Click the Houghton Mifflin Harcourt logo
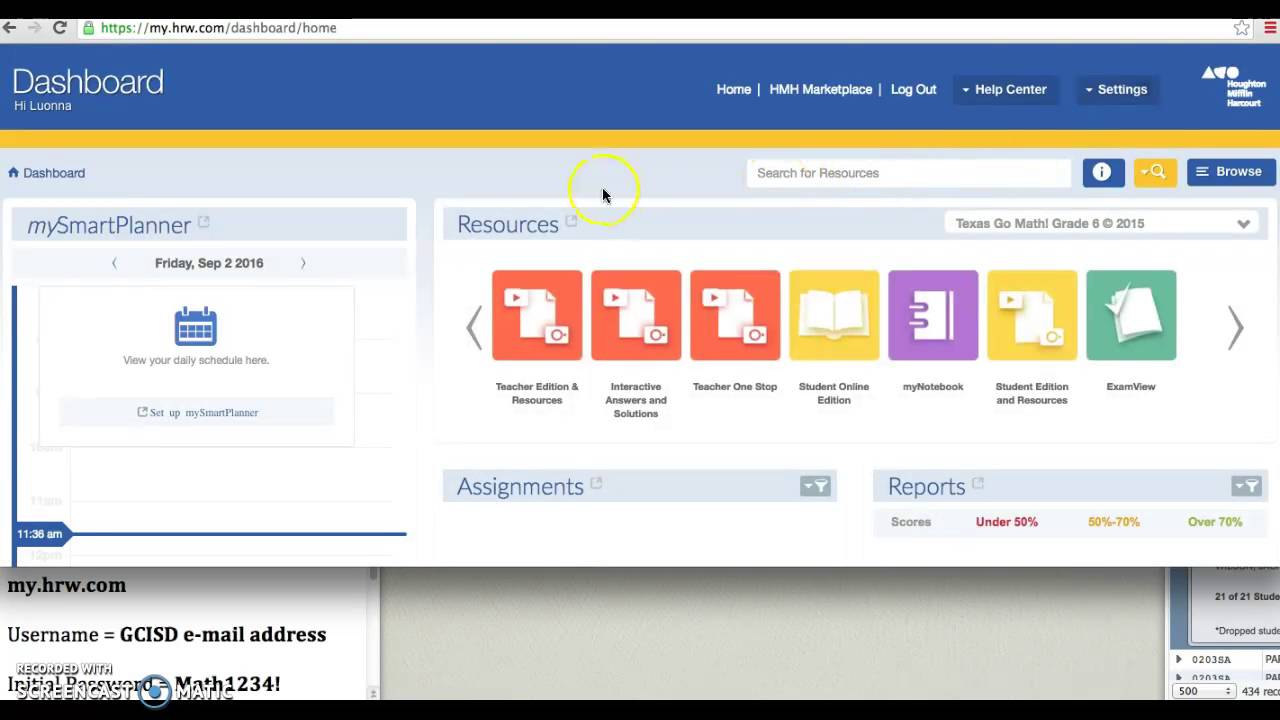Viewport: 1280px width, 720px height. tap(1235, 87)
